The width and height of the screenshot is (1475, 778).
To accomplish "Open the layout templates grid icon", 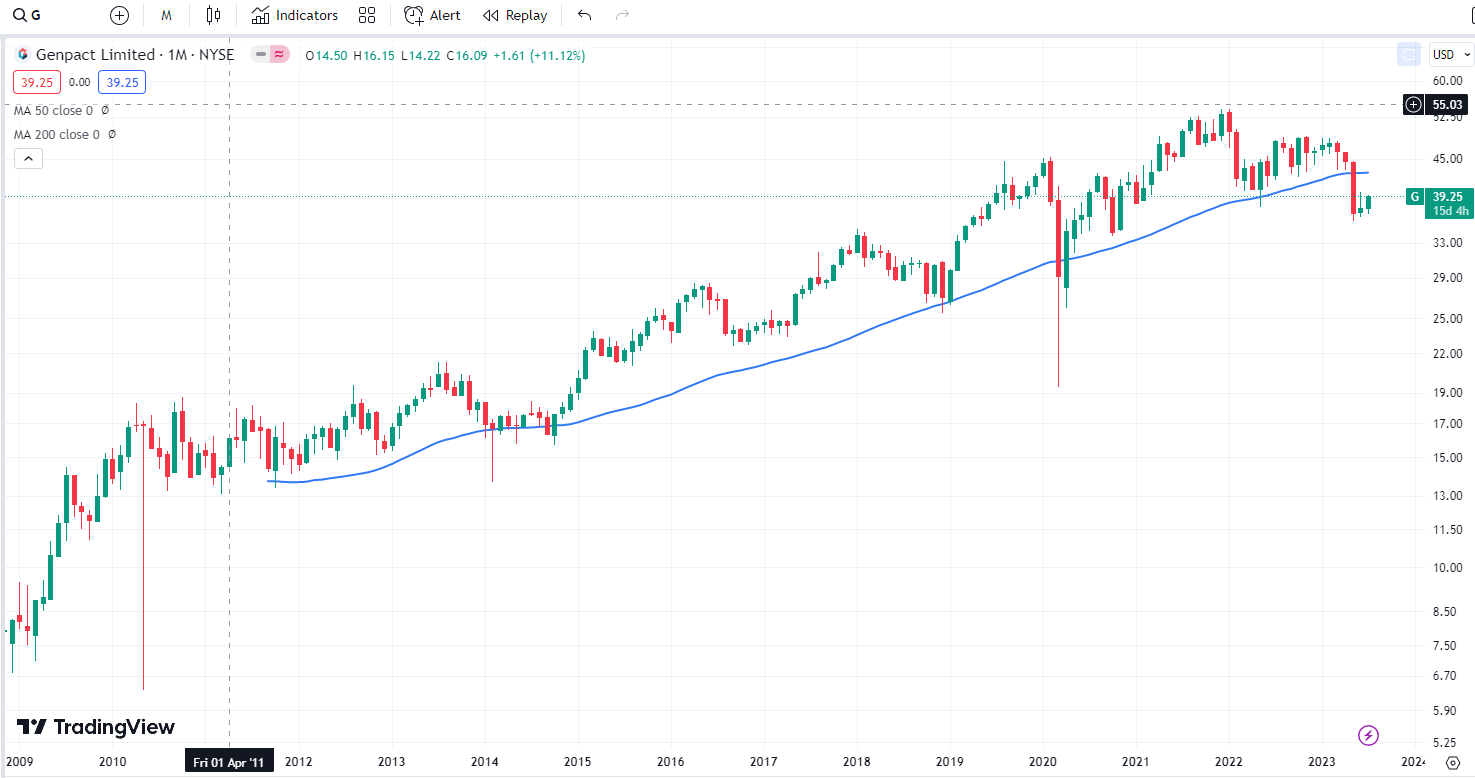I will click(367, 15).
